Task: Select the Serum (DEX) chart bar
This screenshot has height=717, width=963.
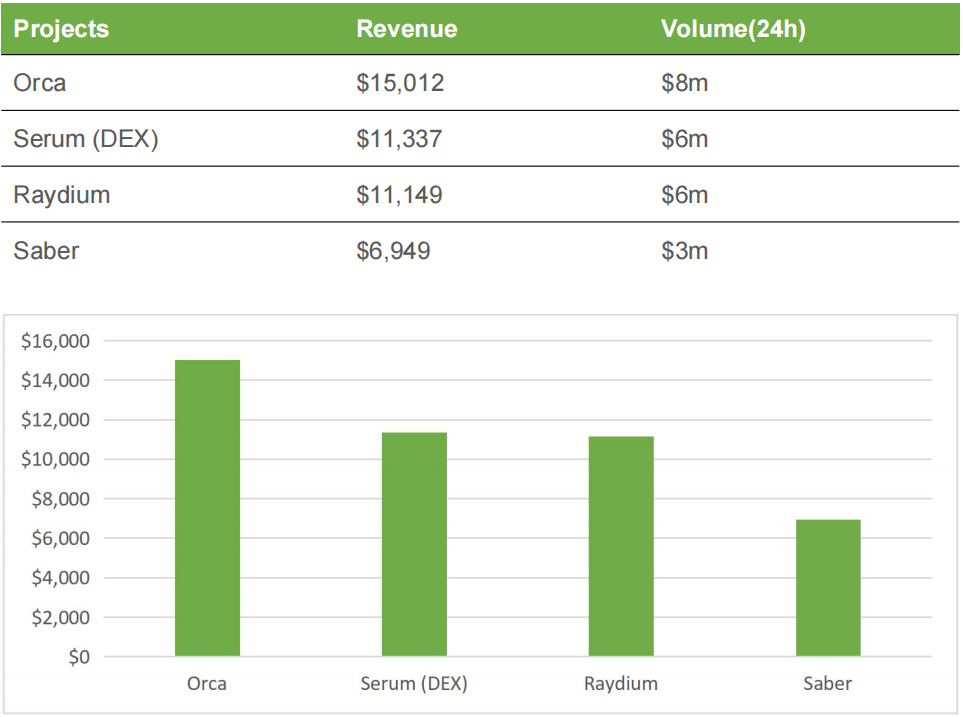Action: [x=414, y=544]
